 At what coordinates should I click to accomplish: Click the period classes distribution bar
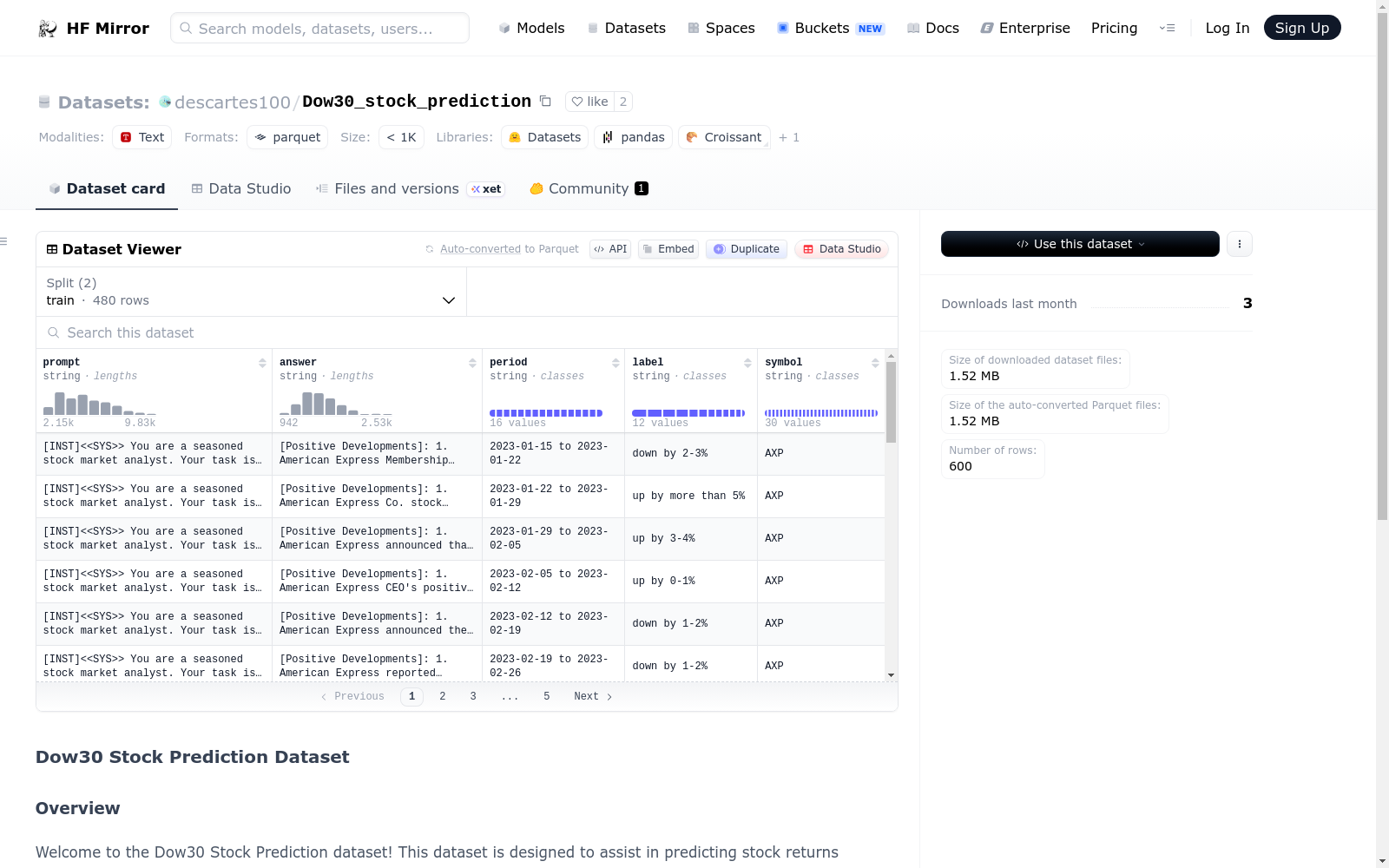tap(546, 413)
